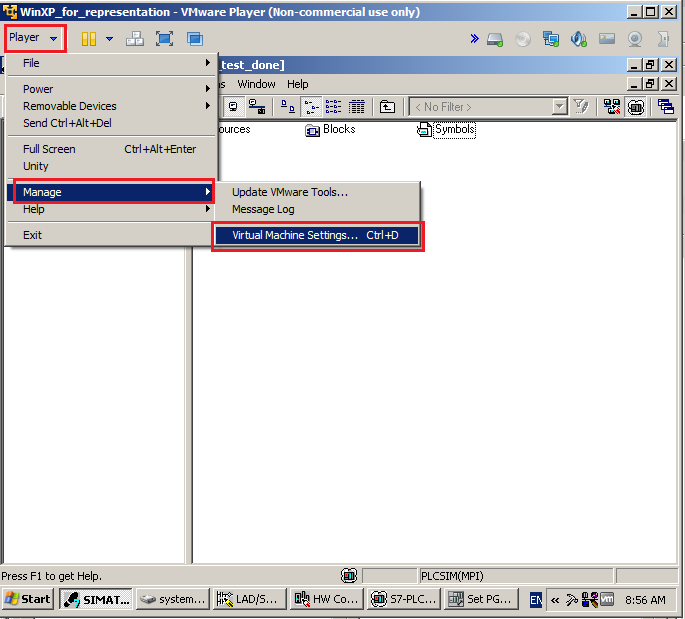Switch to List view icon

point(333,107)
